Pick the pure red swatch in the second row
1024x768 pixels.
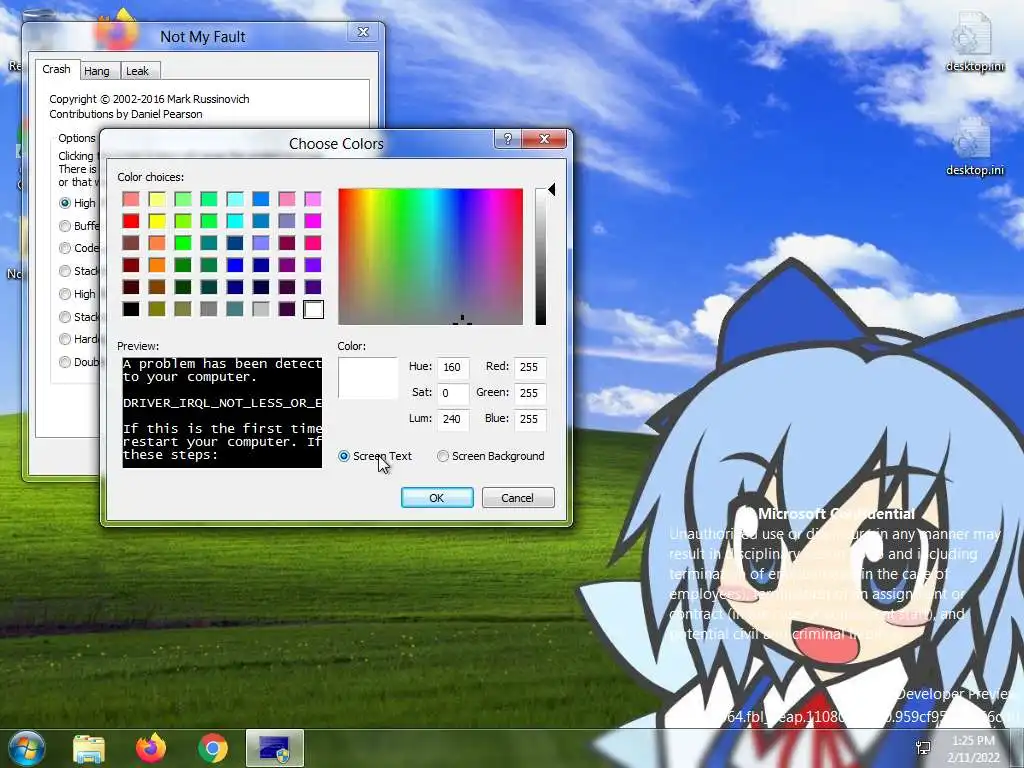131,221
